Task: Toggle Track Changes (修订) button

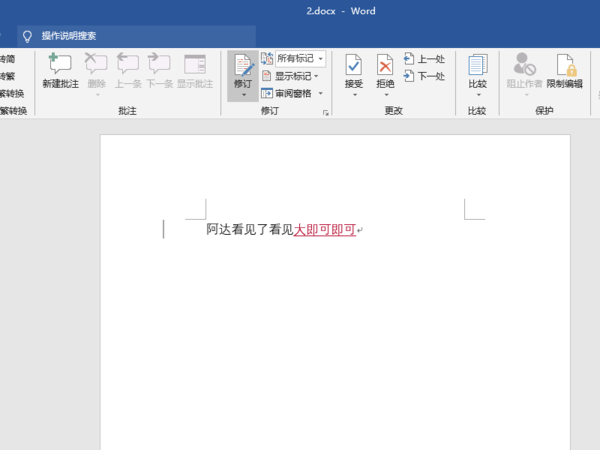Action: pyautogui.click(x=242, y=66)
